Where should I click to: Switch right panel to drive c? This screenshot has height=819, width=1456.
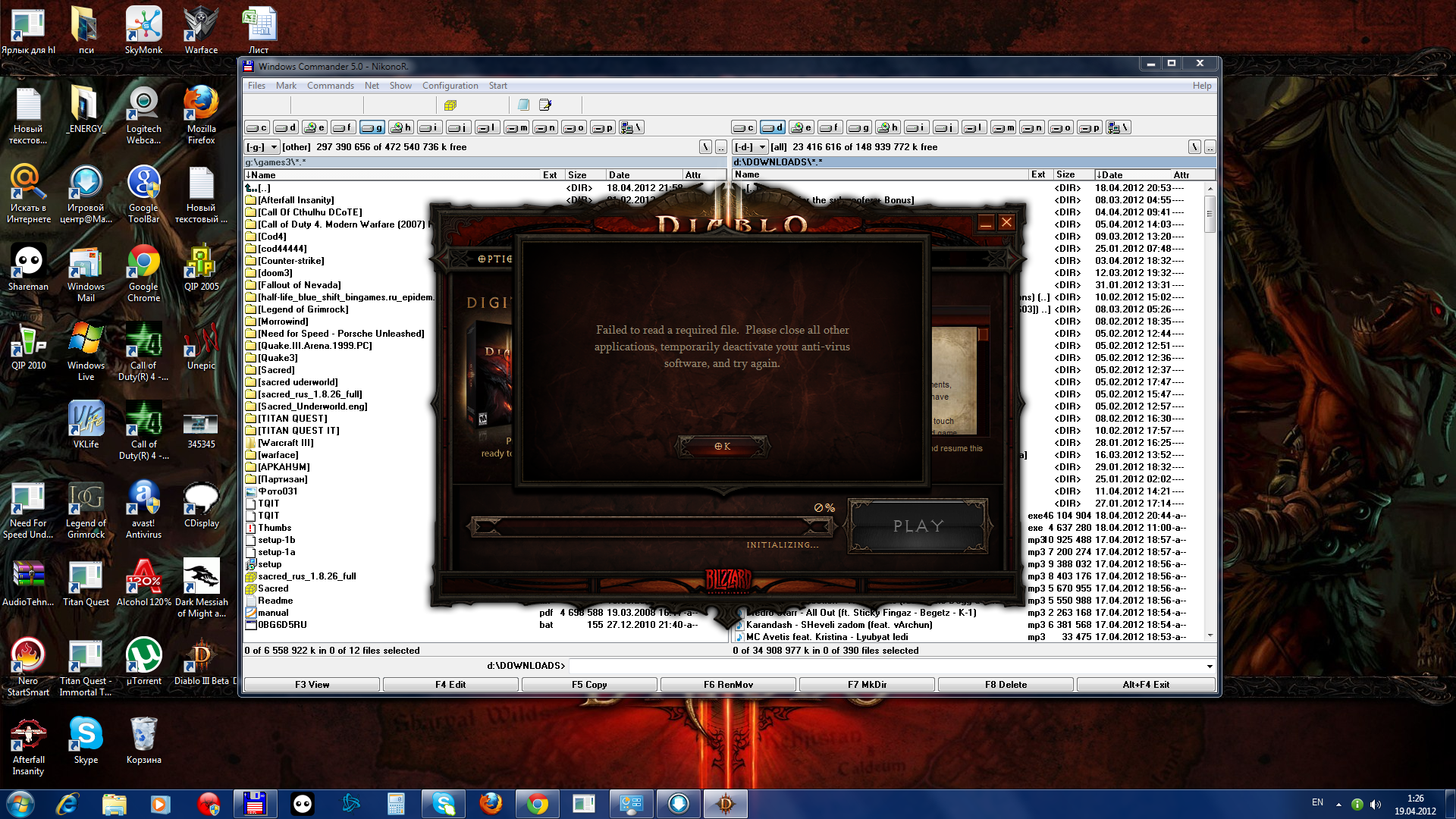[744, 127]
